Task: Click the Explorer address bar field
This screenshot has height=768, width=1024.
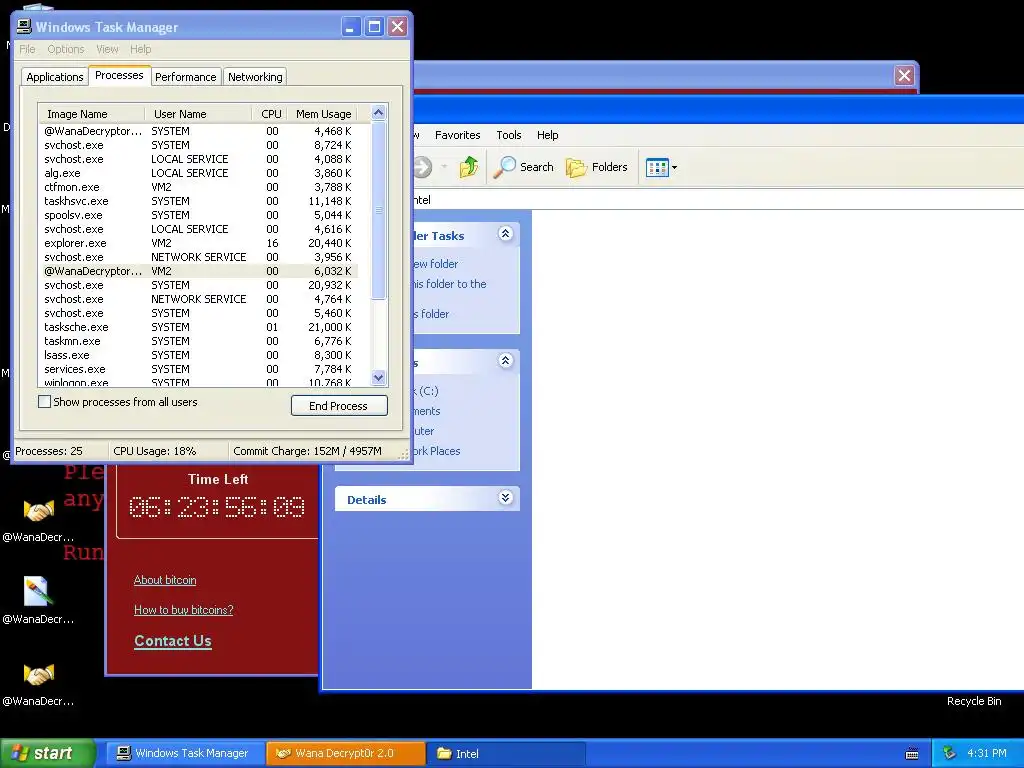Action: point(718,200)
